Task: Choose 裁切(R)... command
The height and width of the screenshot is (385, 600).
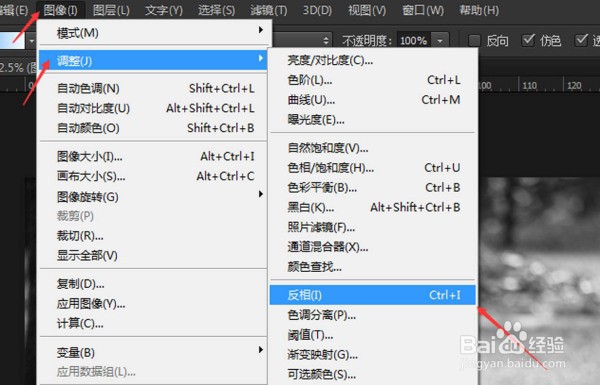Action: 153,235
